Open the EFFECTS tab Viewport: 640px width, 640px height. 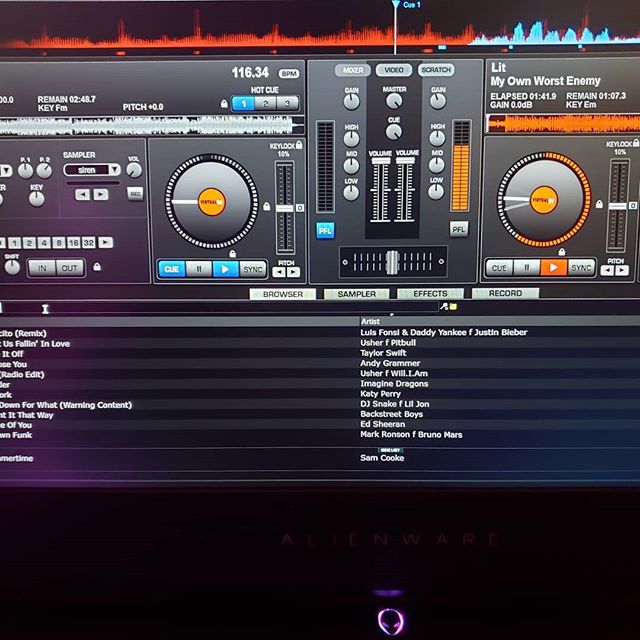tap(430, 293)
